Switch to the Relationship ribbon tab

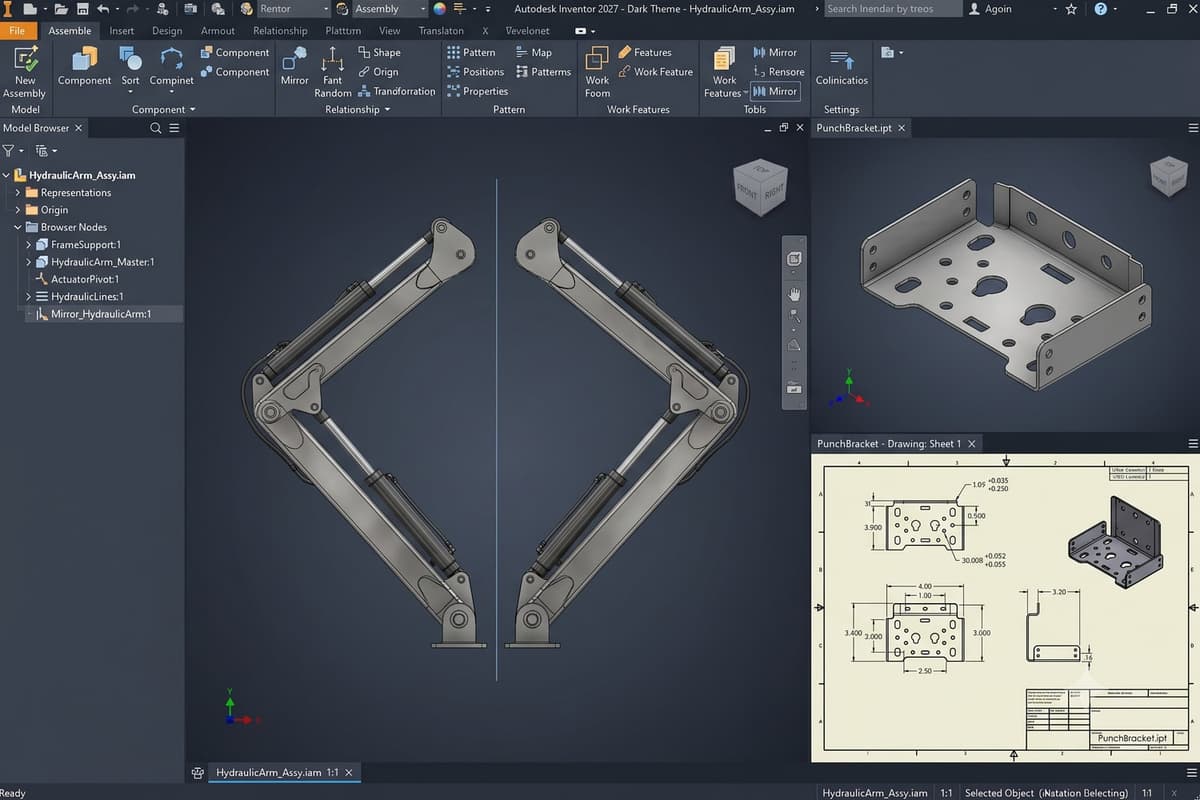(x=280, y=30)
